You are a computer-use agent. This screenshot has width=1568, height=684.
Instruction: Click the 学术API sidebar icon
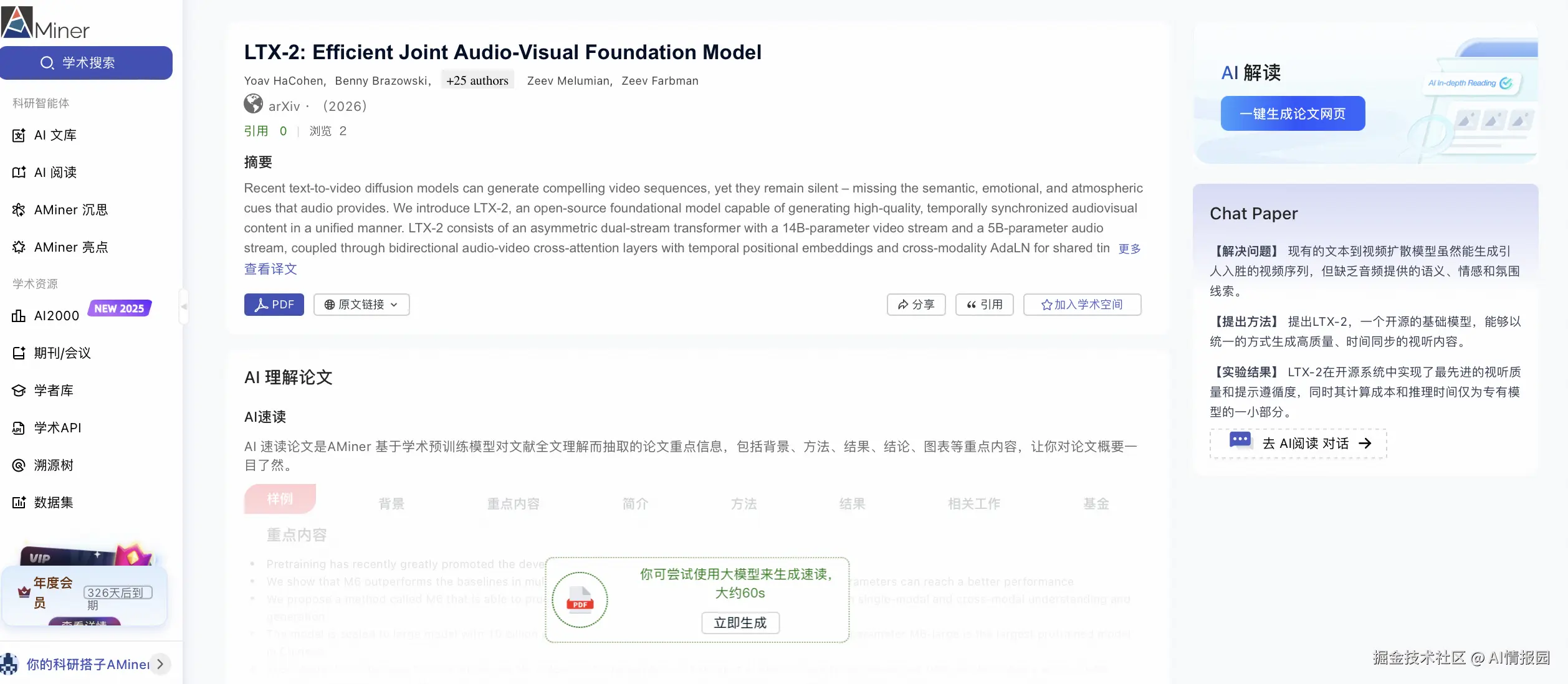[x=19, y=428]
